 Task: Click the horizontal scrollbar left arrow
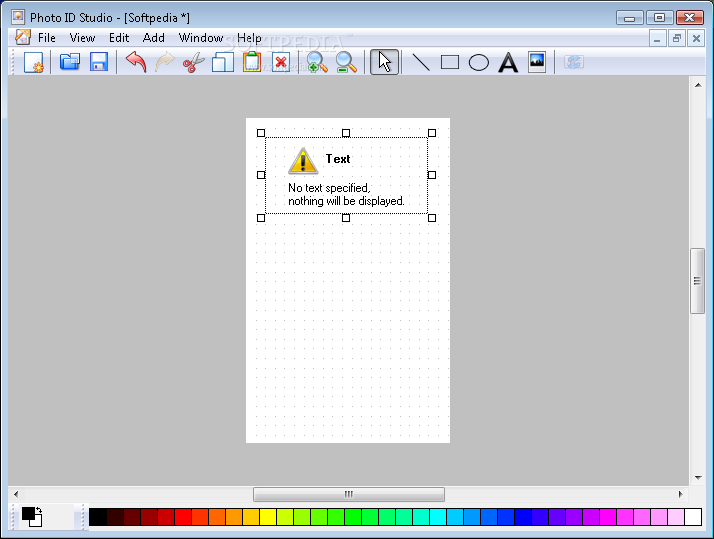click(x=16, y=494)
